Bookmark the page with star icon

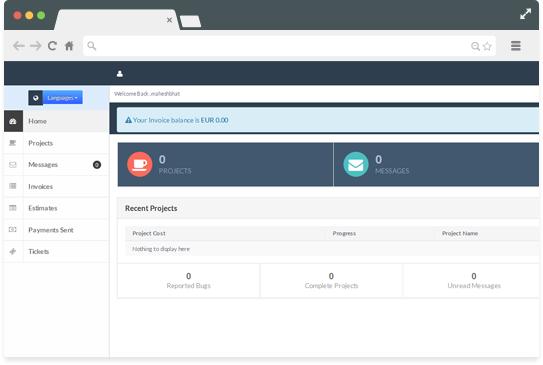(x=487, y=46)
